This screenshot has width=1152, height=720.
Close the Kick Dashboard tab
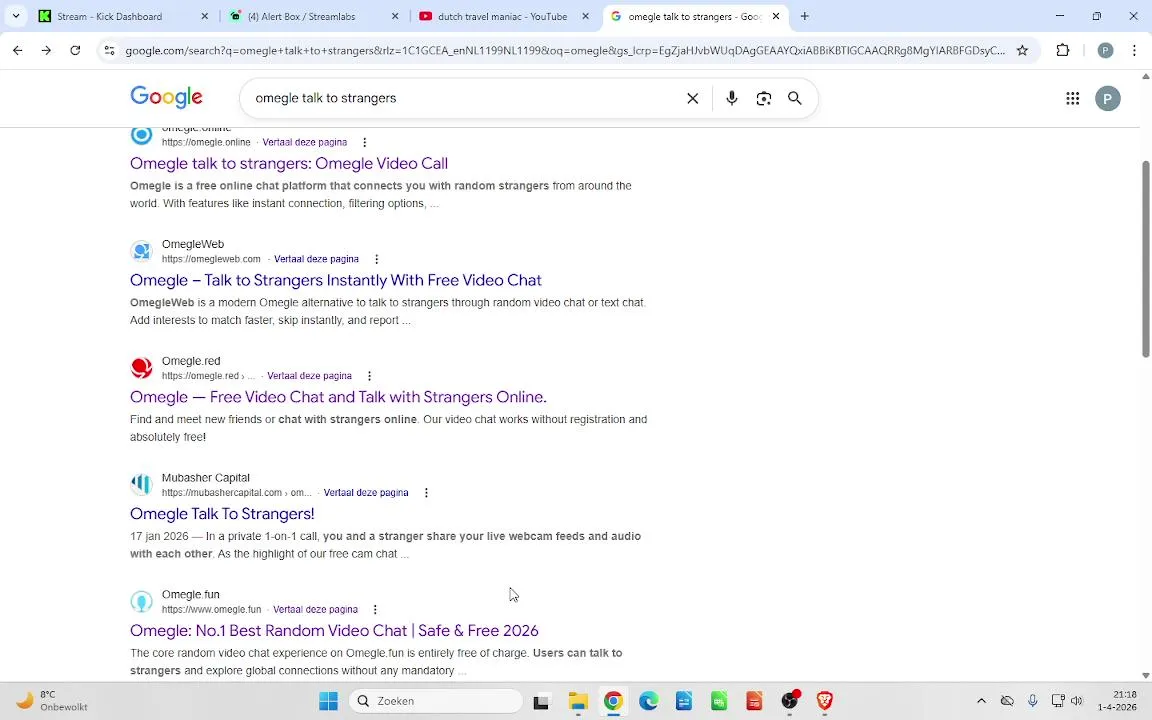tap(205, 16)
